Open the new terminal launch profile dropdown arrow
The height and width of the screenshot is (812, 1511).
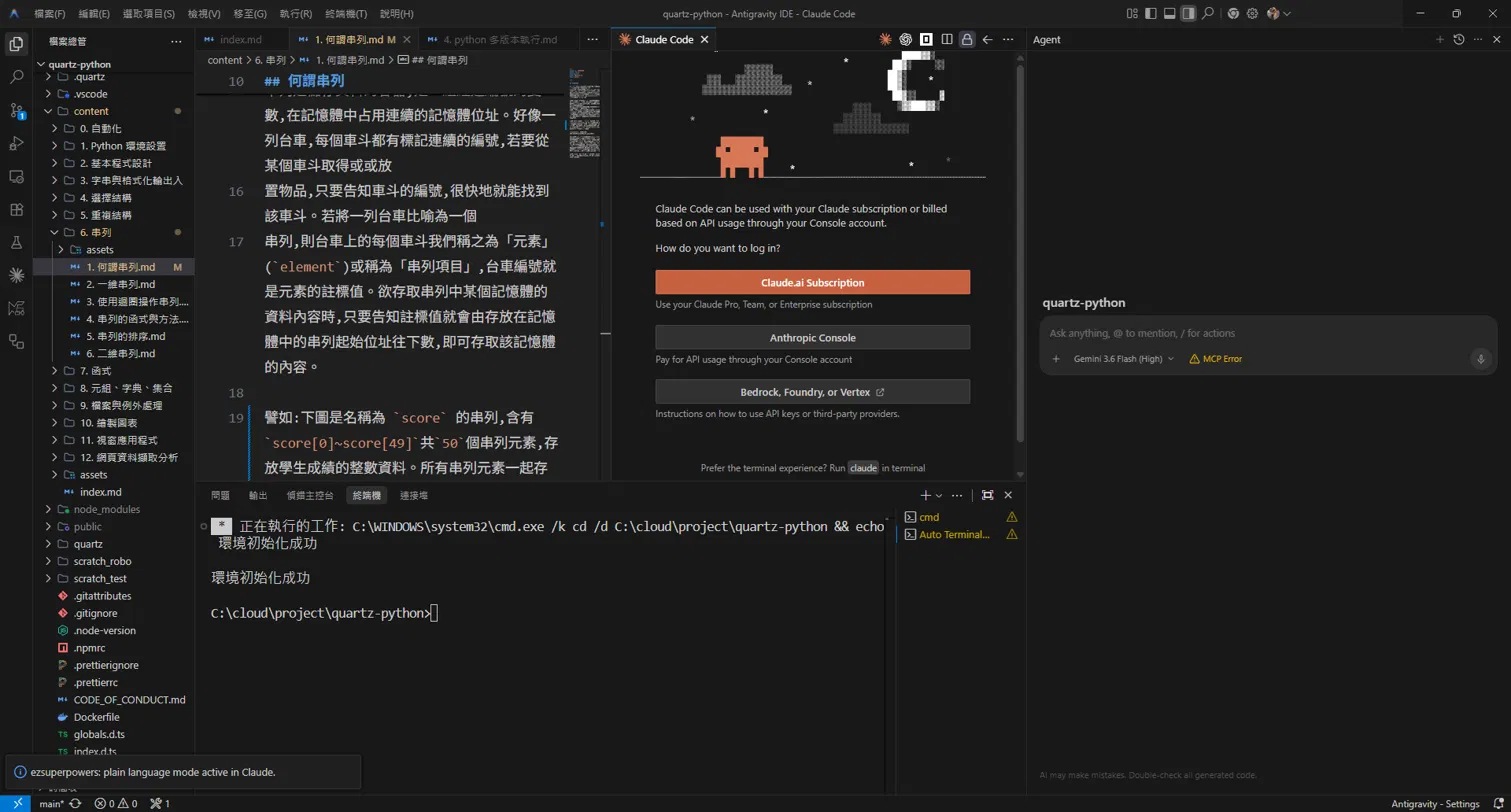[939, 495]
